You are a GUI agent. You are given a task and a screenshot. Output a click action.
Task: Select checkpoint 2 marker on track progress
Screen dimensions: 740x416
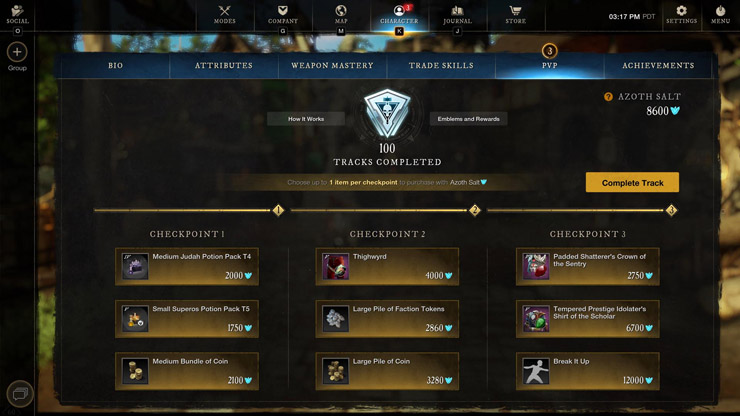(x=475, y=210)
